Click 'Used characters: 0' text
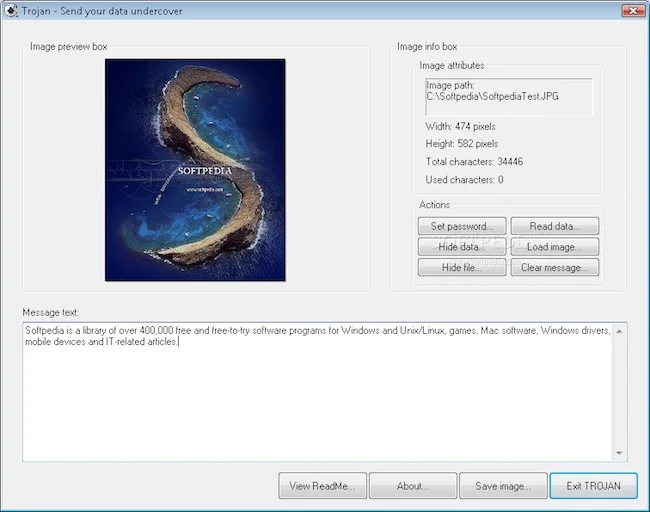Viewport: 650px width, 512px height. (464, 180)
